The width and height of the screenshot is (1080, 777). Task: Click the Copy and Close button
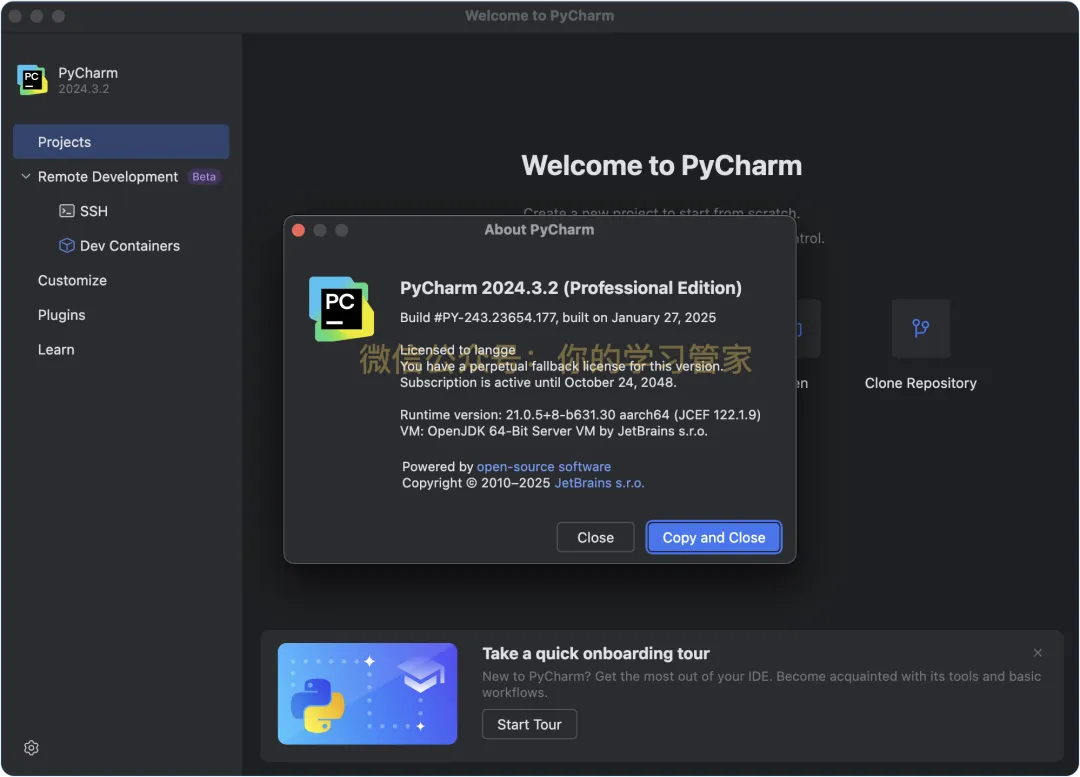click(714, 537)
